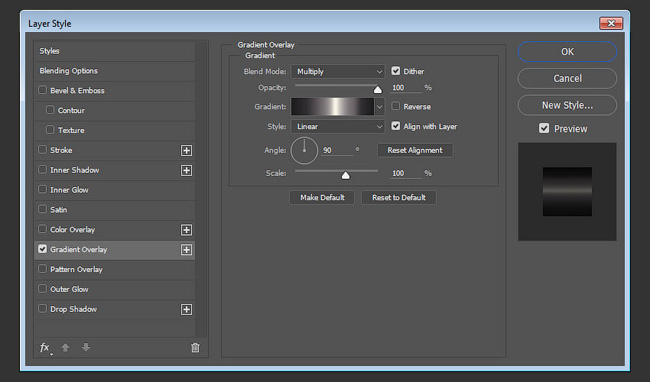Click the Opacity value field
The height and width of the screenshot is (382, 650).
[x=406, y=88]
